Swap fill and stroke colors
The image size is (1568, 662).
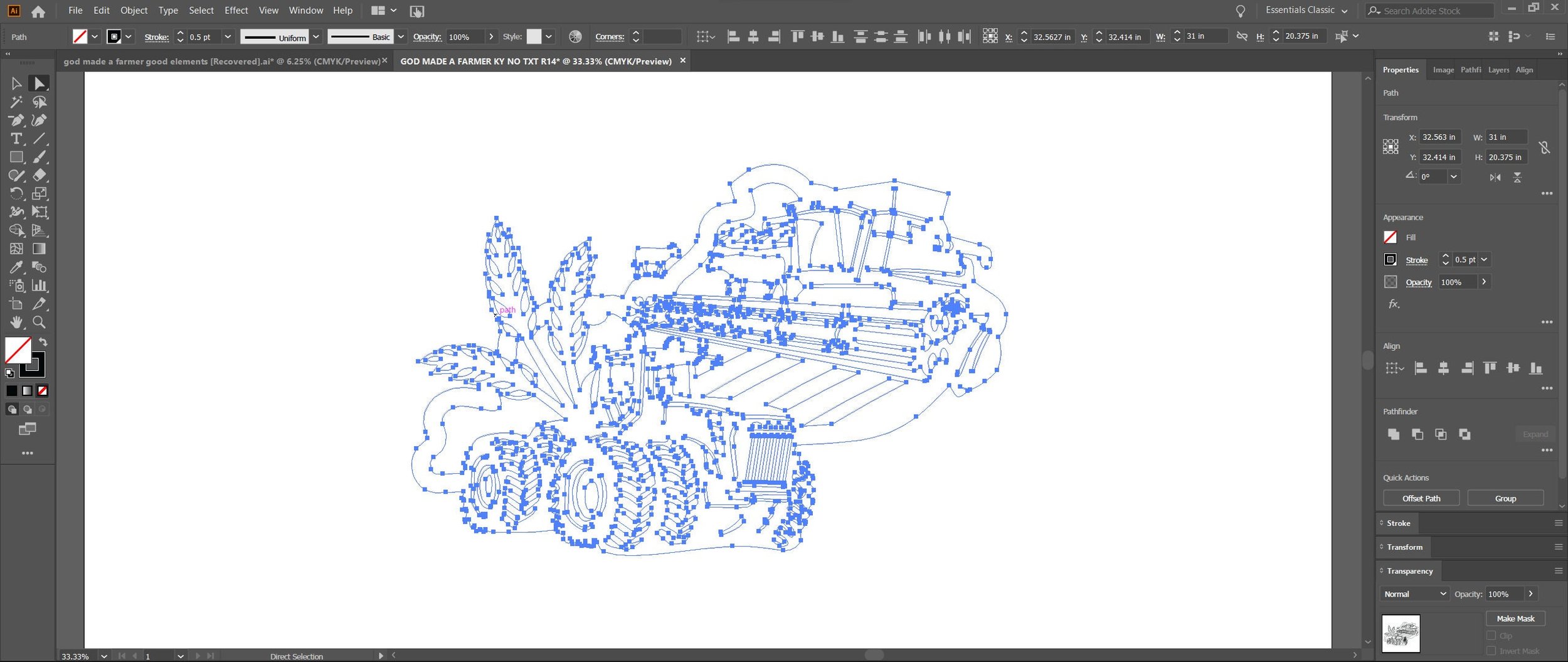tap(43, 342)
